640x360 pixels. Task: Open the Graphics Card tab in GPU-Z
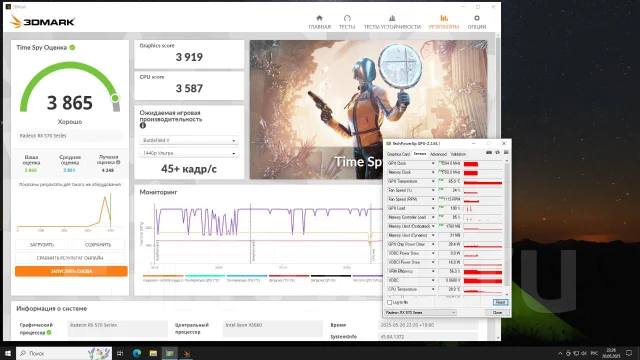click(x=398, y=154)
